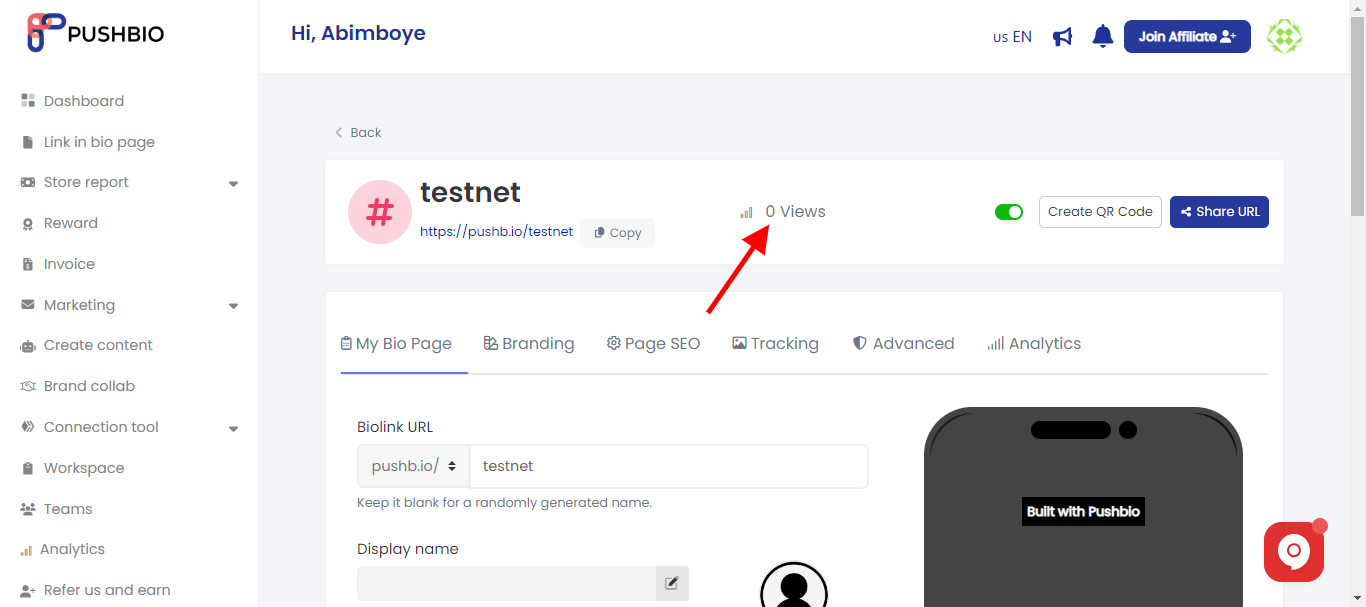This screenshot has width=1366, height=607.
Task: Open the pushb.io/ domain dropdown
Action: (414, 466)
